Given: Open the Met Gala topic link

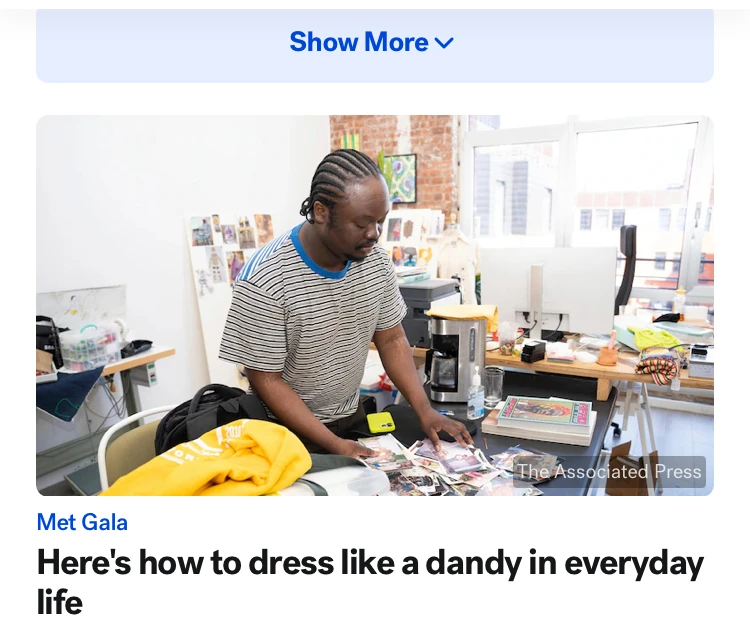Looking at the screenshot, I should [x=82, y=522].
